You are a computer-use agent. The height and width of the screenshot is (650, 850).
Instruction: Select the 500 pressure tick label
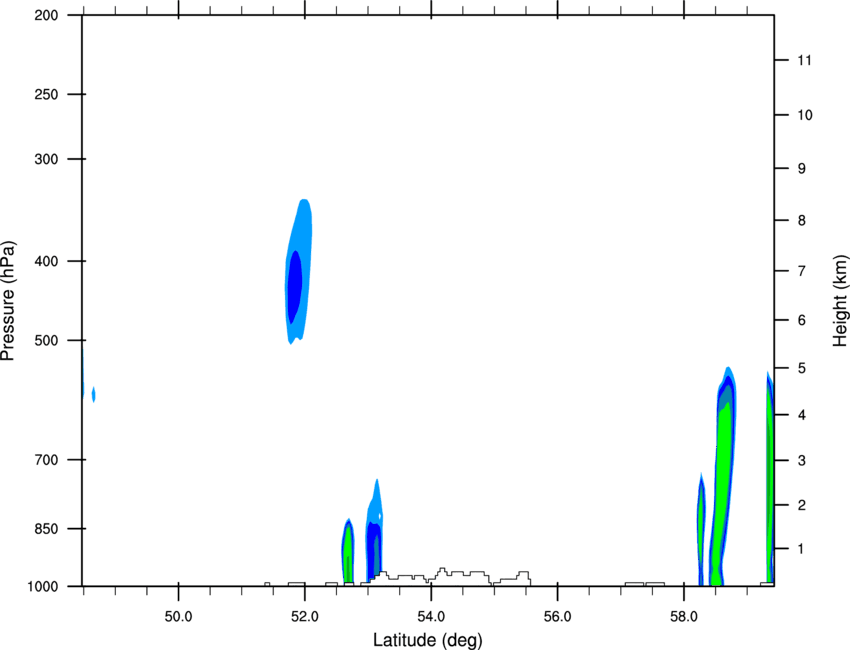point(46,340)
